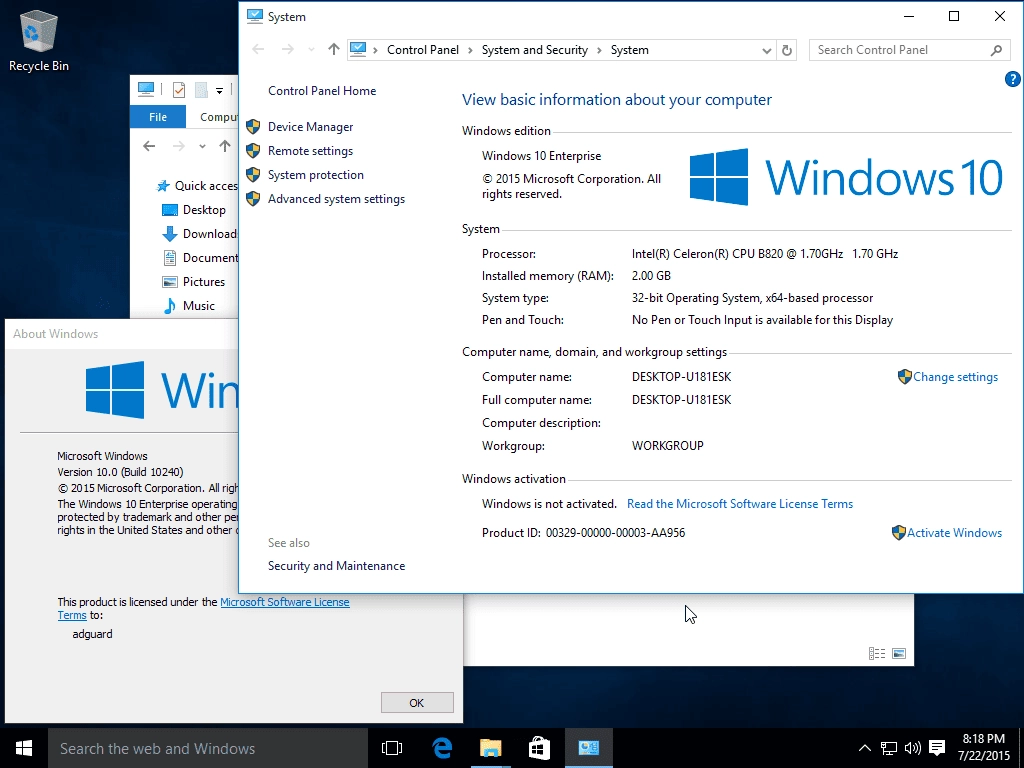Image resolution: width=1024 pixels, height=768 pixels.
Task: Select Music in Explorer navigation pane
Action: [188, 306]
